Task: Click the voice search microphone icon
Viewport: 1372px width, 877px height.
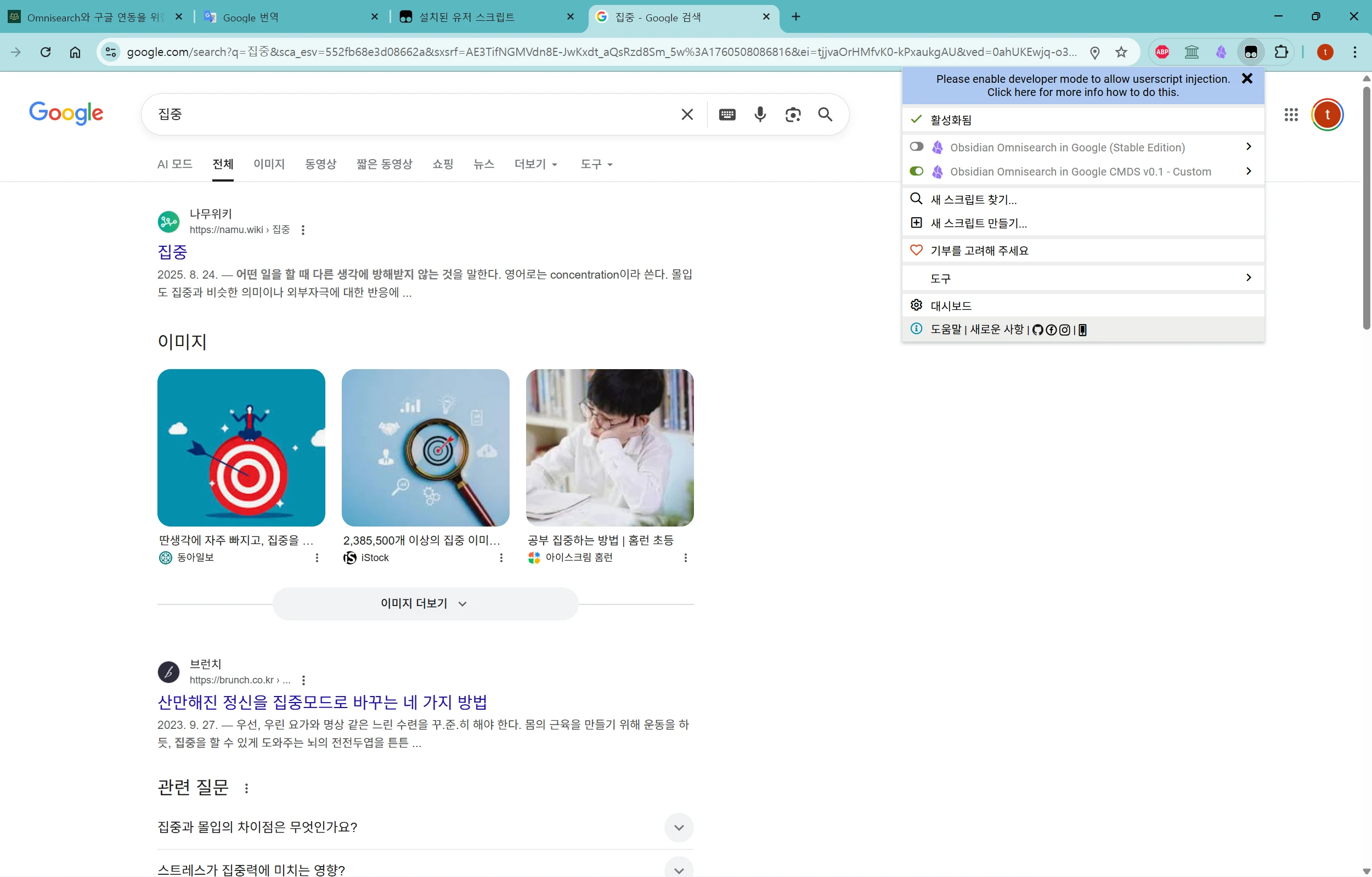Action: coord(759,115)
